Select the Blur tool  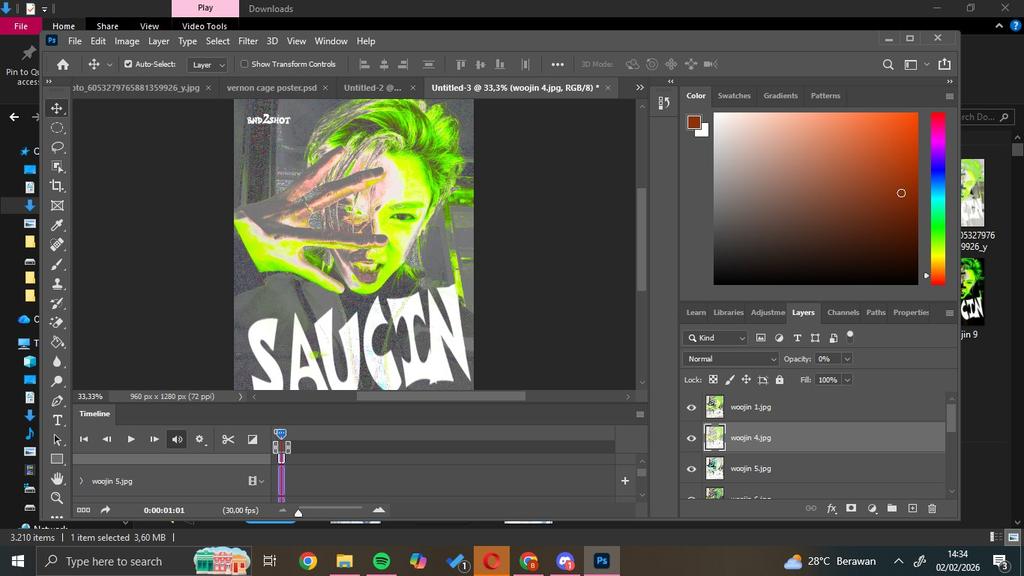[x=57, y=361]
